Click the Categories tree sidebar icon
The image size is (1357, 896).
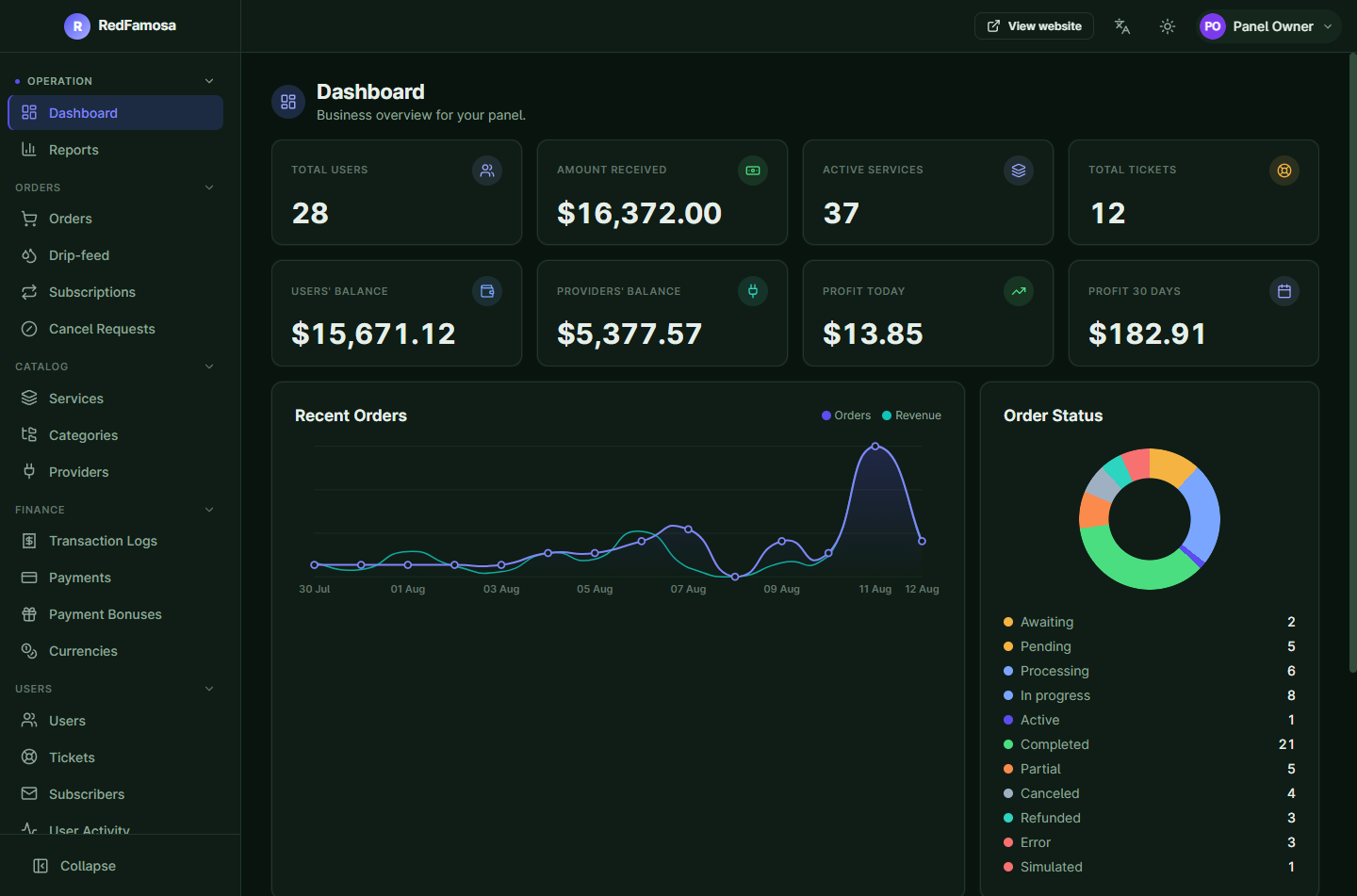[29, 434]
